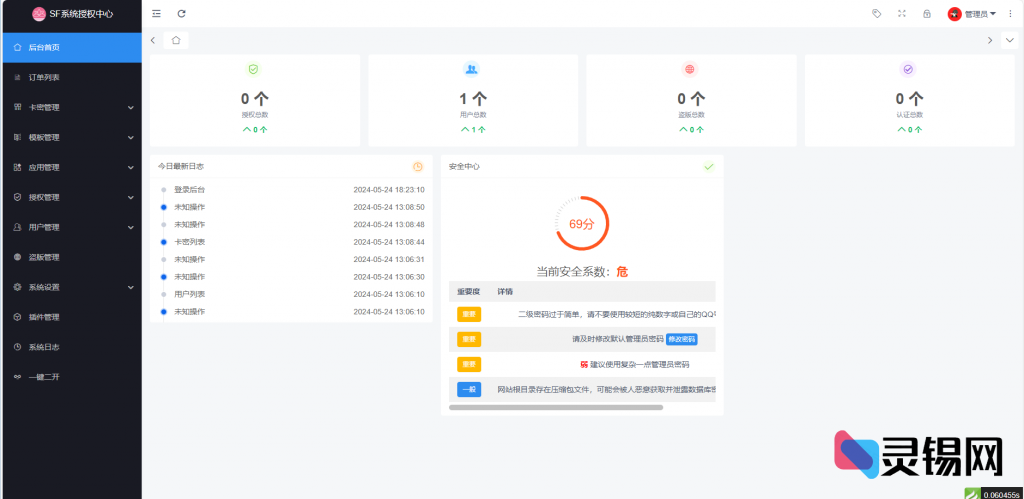Open the 管理员 account dropdown
The image size is (1024, 499).
click(x=973, y=14)
